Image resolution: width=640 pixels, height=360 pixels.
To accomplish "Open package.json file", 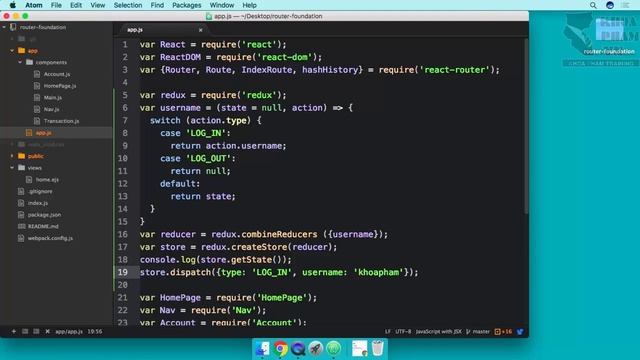I will pyautogui.click(x=44, y=215).
